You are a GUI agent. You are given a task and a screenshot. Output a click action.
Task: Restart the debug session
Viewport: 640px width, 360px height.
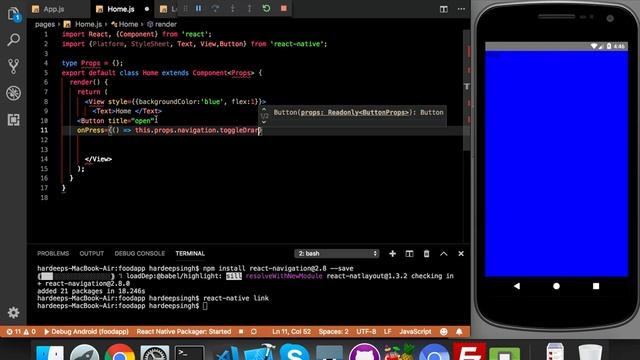(266, 9)
